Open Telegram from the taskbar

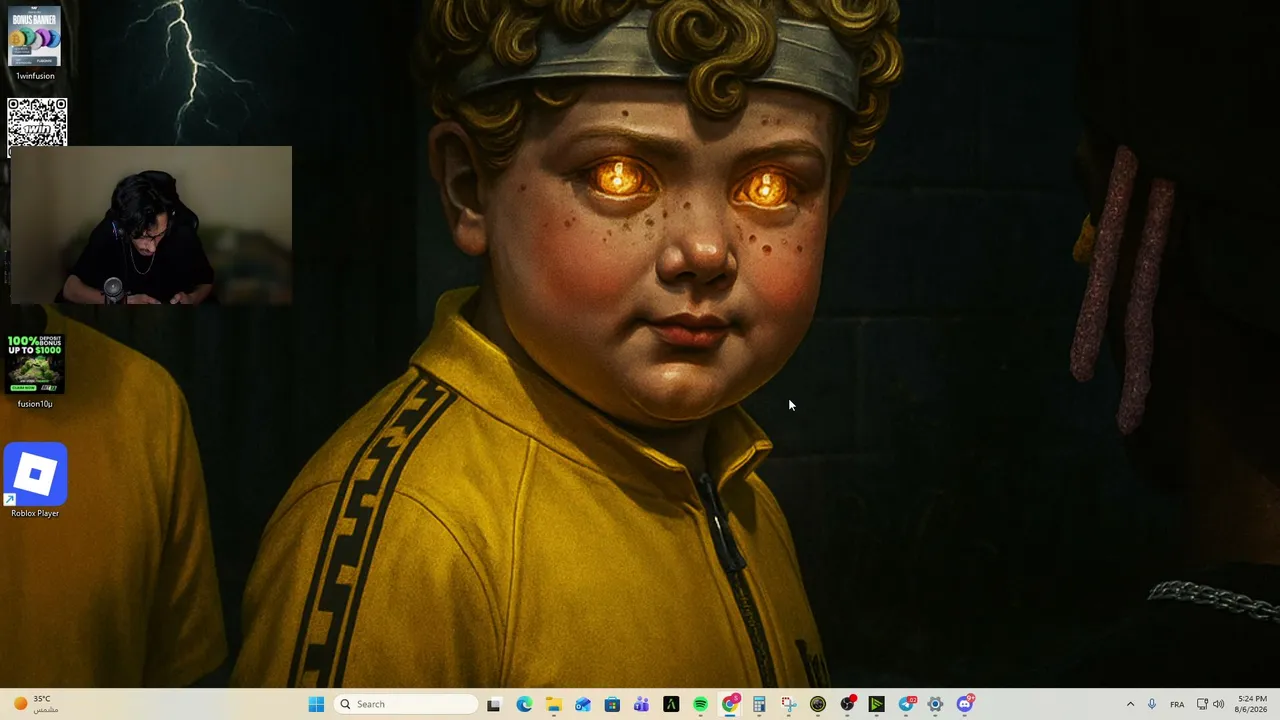906,704
